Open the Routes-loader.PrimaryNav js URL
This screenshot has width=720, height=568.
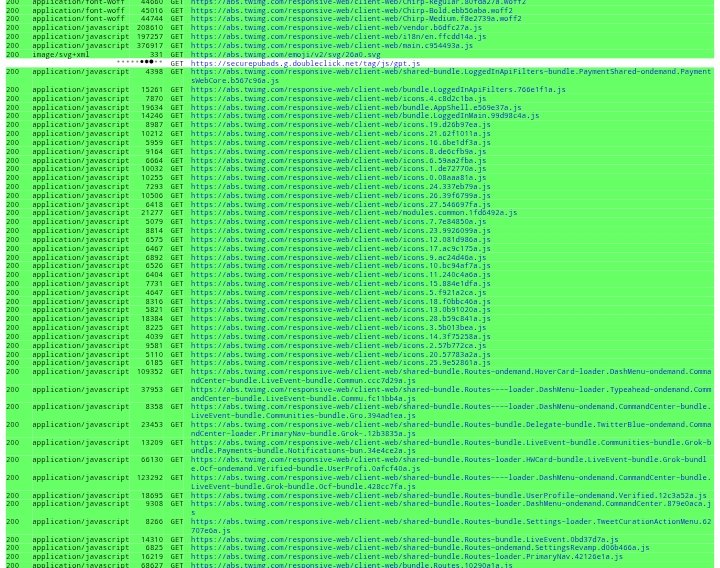pyautogui.click(x=407, y=557)
